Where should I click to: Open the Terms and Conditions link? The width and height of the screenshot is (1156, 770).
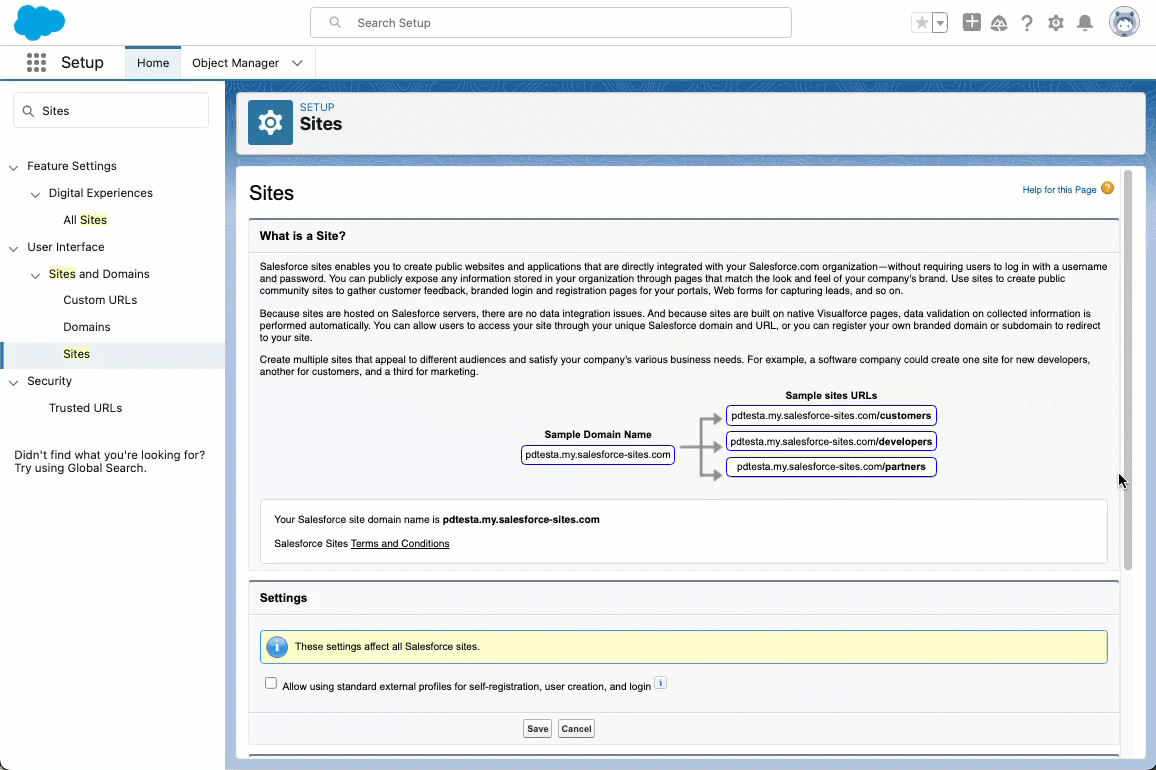click(x=400, y=544)
